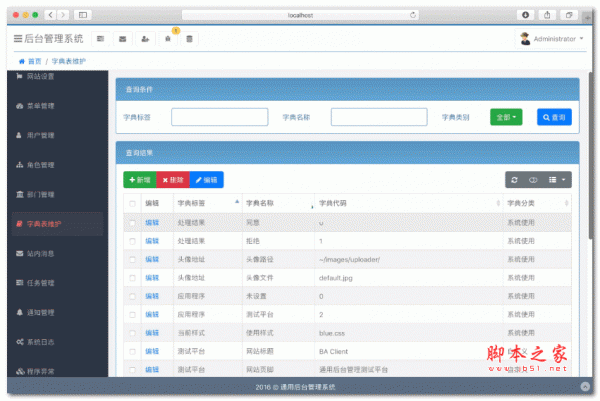Viewport: 600px width, 401px height.
Task: Sort by the 字典标签 column header
Action: (208, 203)
